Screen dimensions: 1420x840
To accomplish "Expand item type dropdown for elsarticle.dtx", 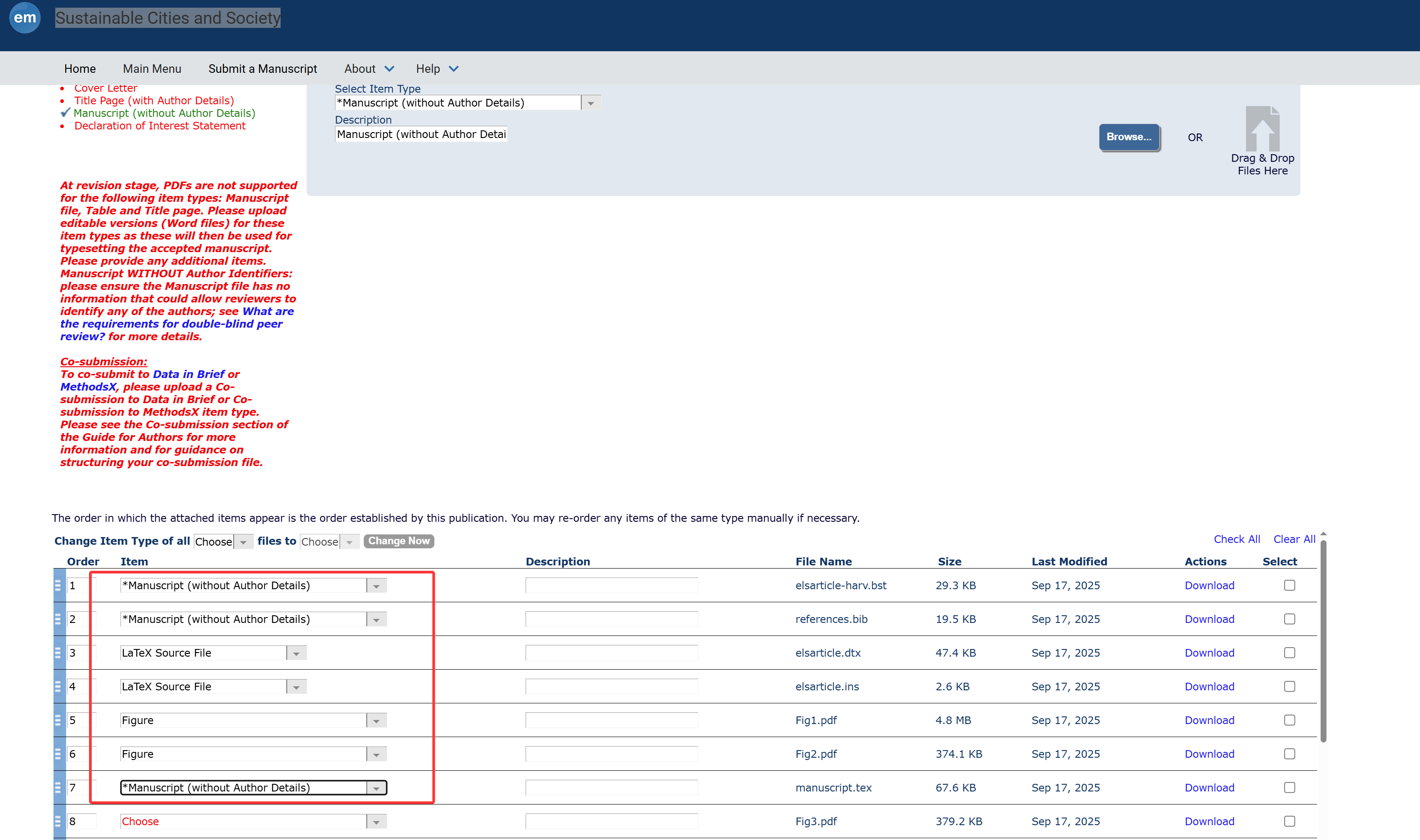I will click(296, 653).
